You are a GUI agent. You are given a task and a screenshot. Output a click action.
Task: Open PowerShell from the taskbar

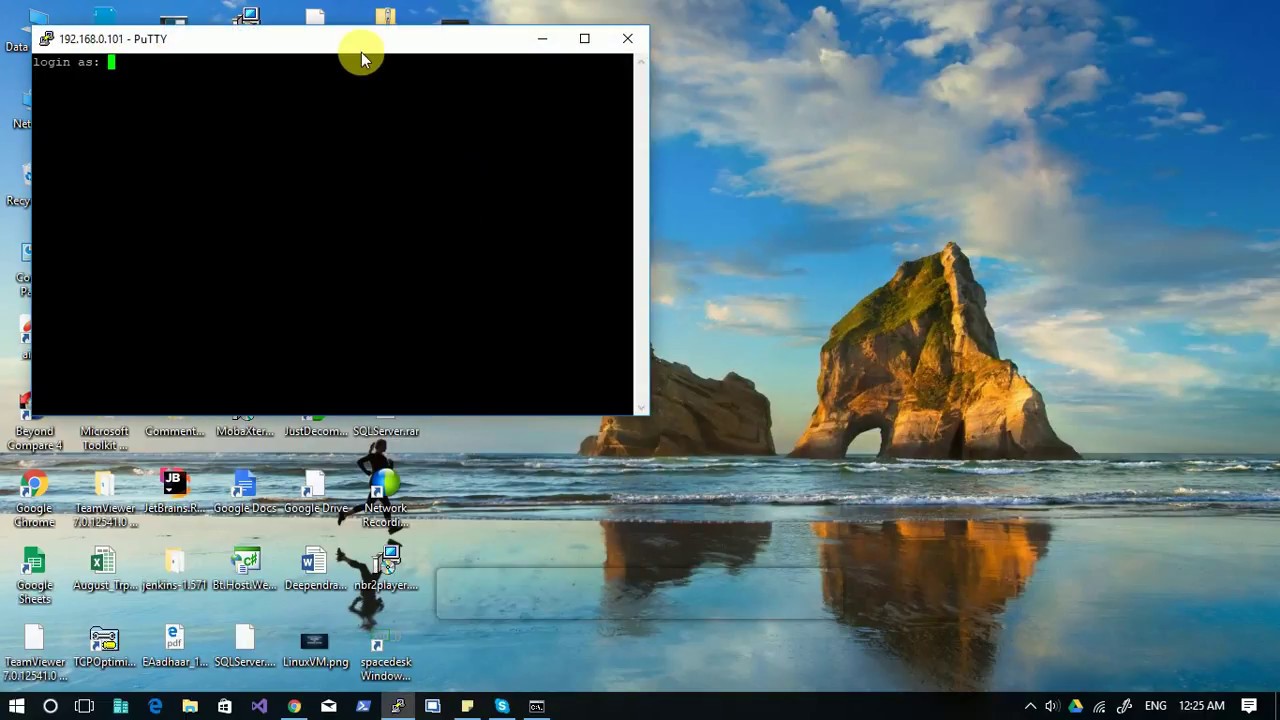[363, 706]
